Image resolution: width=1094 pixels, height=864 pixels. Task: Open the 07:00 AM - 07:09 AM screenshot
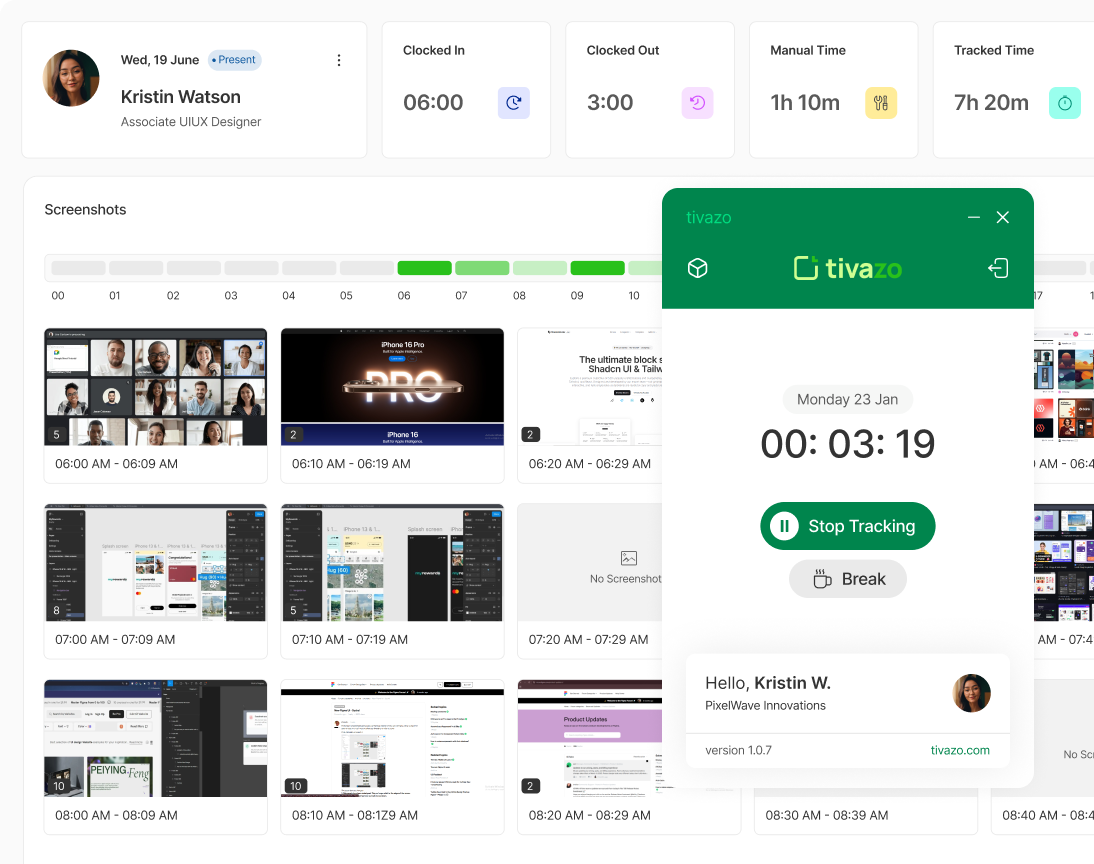pos(155,563)
